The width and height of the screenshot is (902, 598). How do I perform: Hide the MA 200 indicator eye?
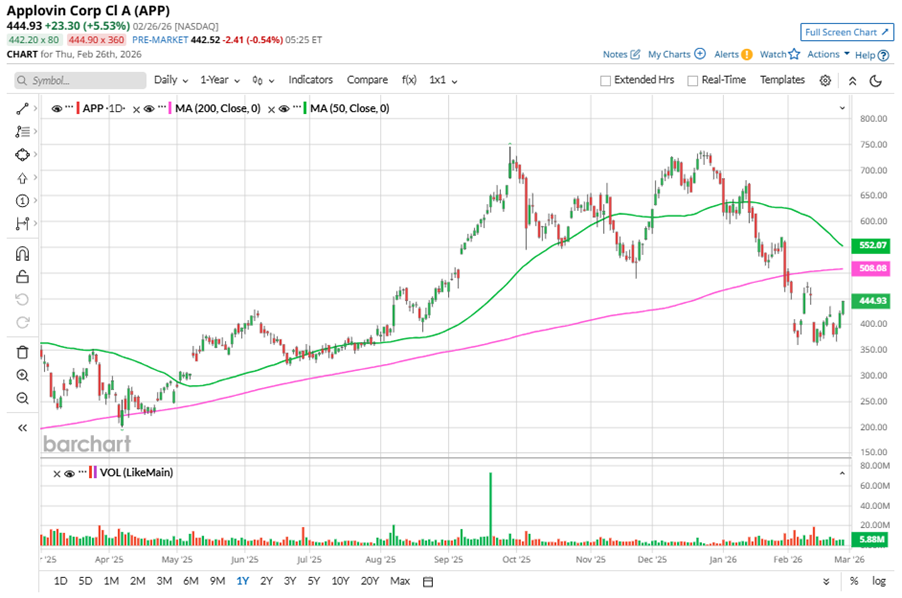[148, 108]
